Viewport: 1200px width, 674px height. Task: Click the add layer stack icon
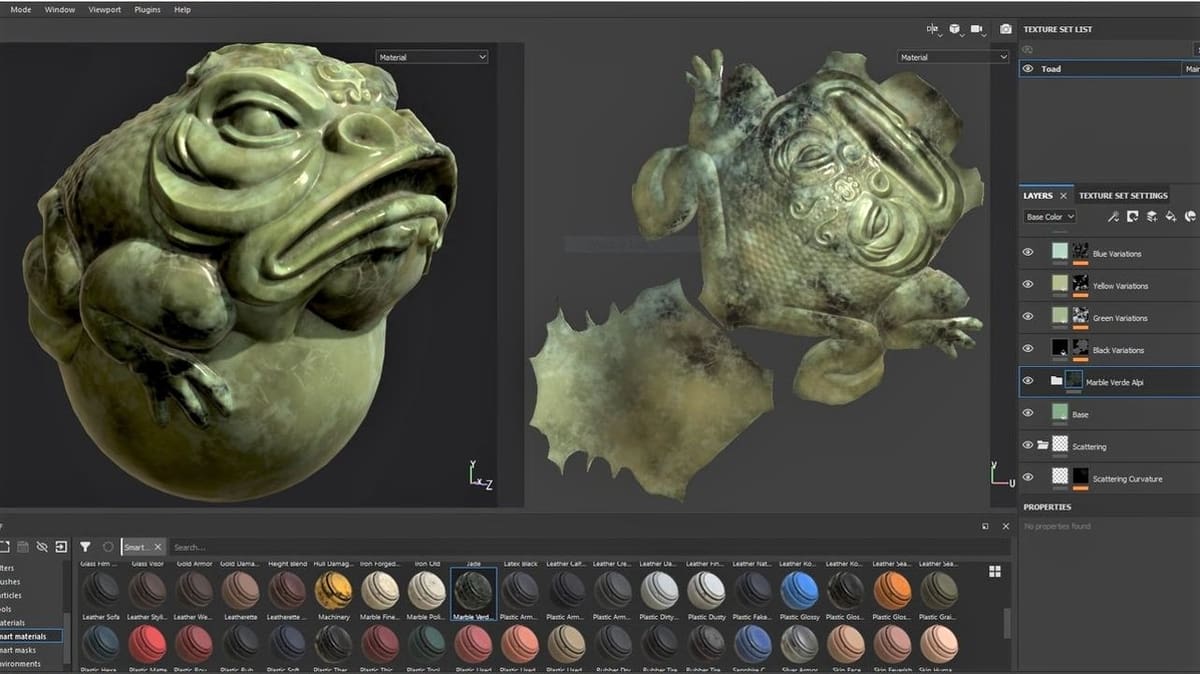tap(1151, 216)
